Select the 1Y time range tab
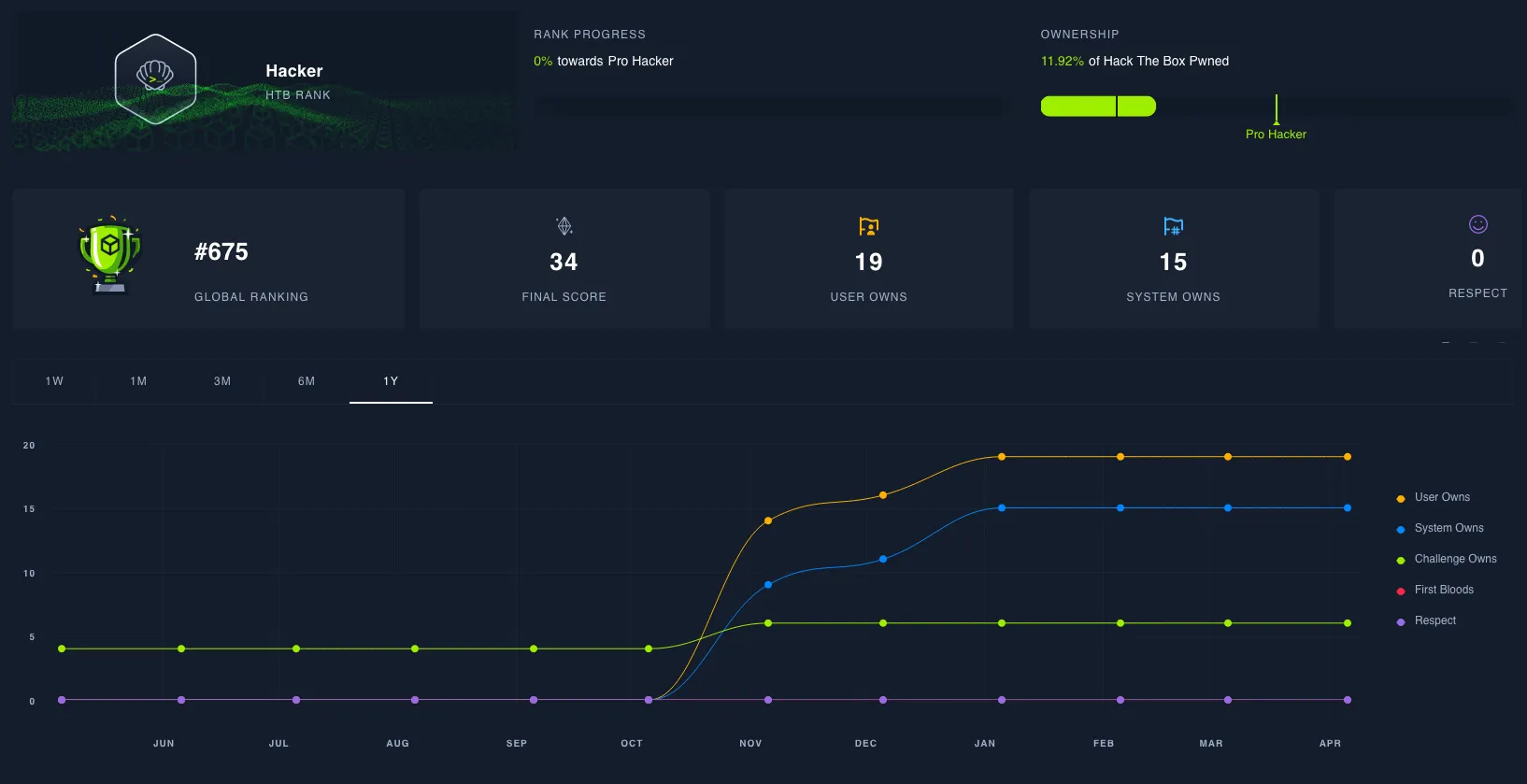The image size is (1527, 784). [391, 381]
